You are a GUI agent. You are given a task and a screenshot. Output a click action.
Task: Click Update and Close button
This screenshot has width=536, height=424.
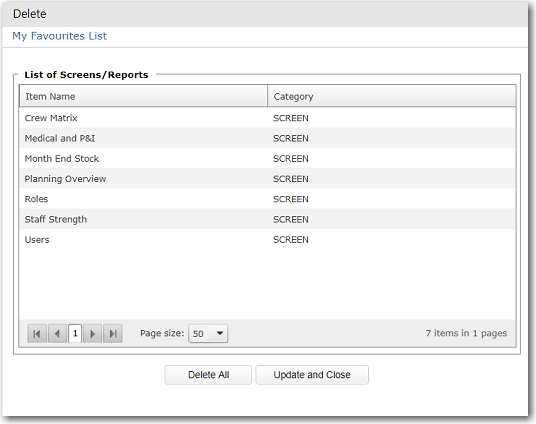pos(312,375)
